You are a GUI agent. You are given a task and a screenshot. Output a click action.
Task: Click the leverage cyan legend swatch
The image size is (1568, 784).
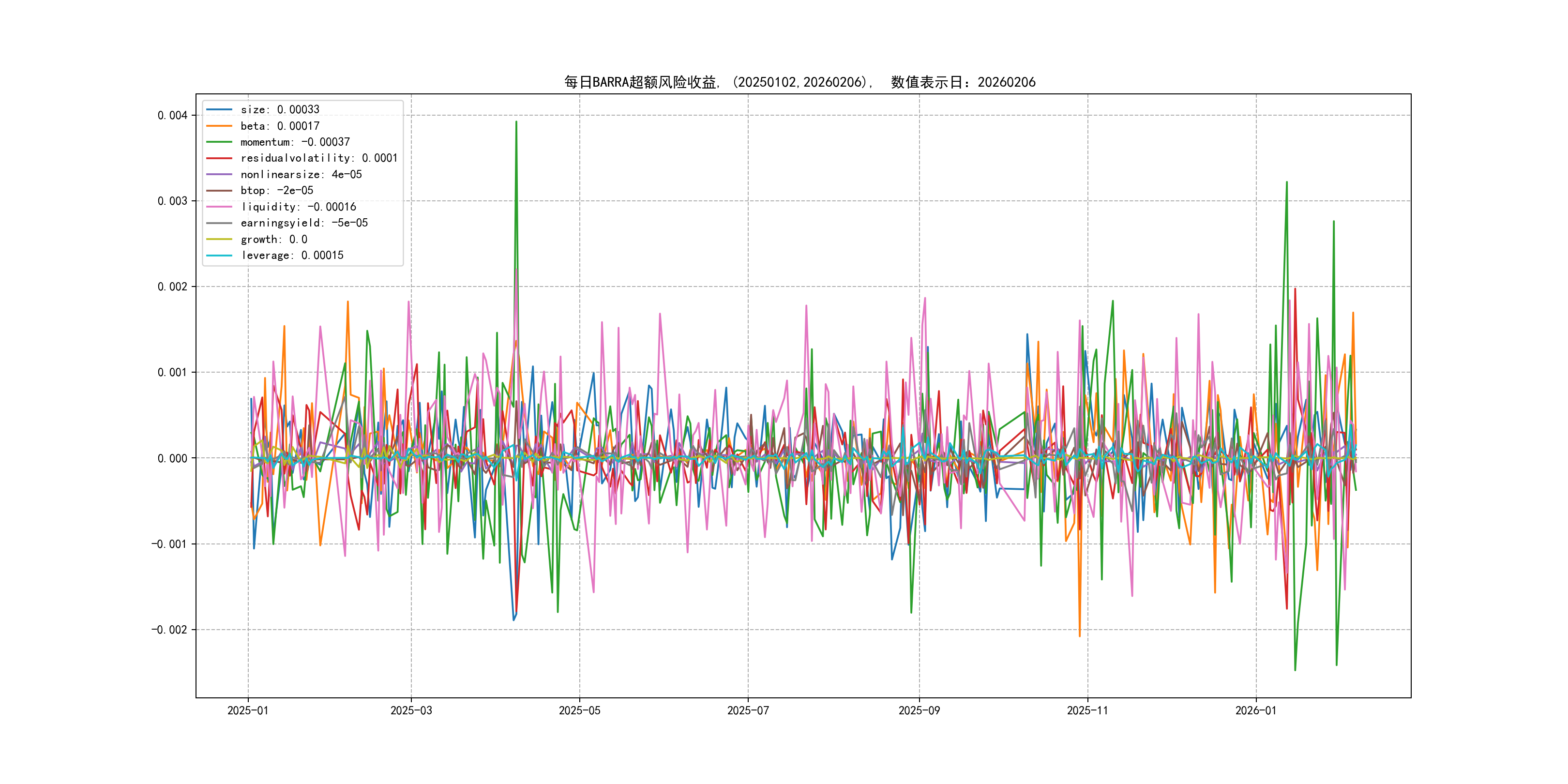[x=219, y=256]
